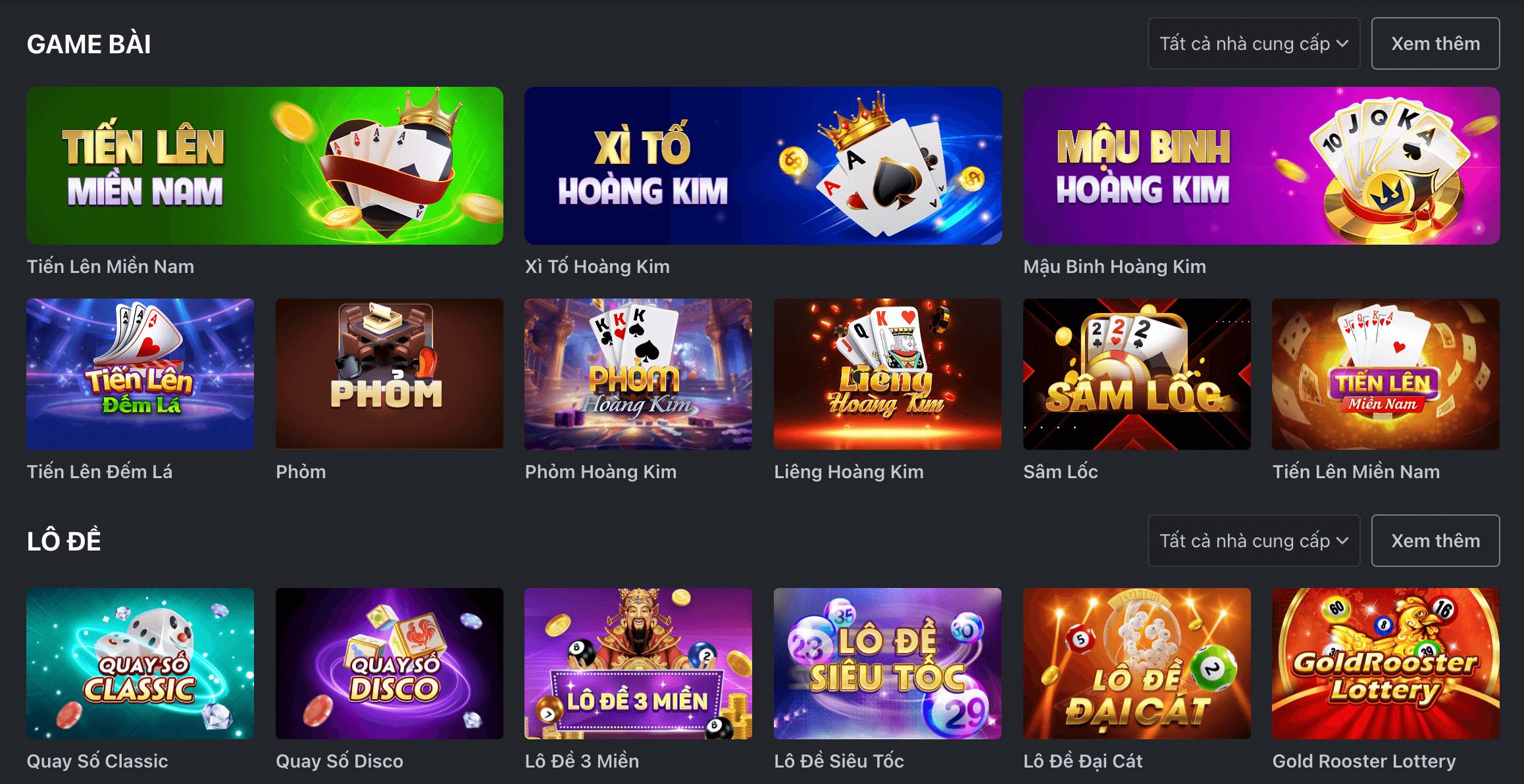The height and width of the screenshot is (784, 1524).
Task: Expand the Game Bài provider dropdown
Action: coord(1254,43)
